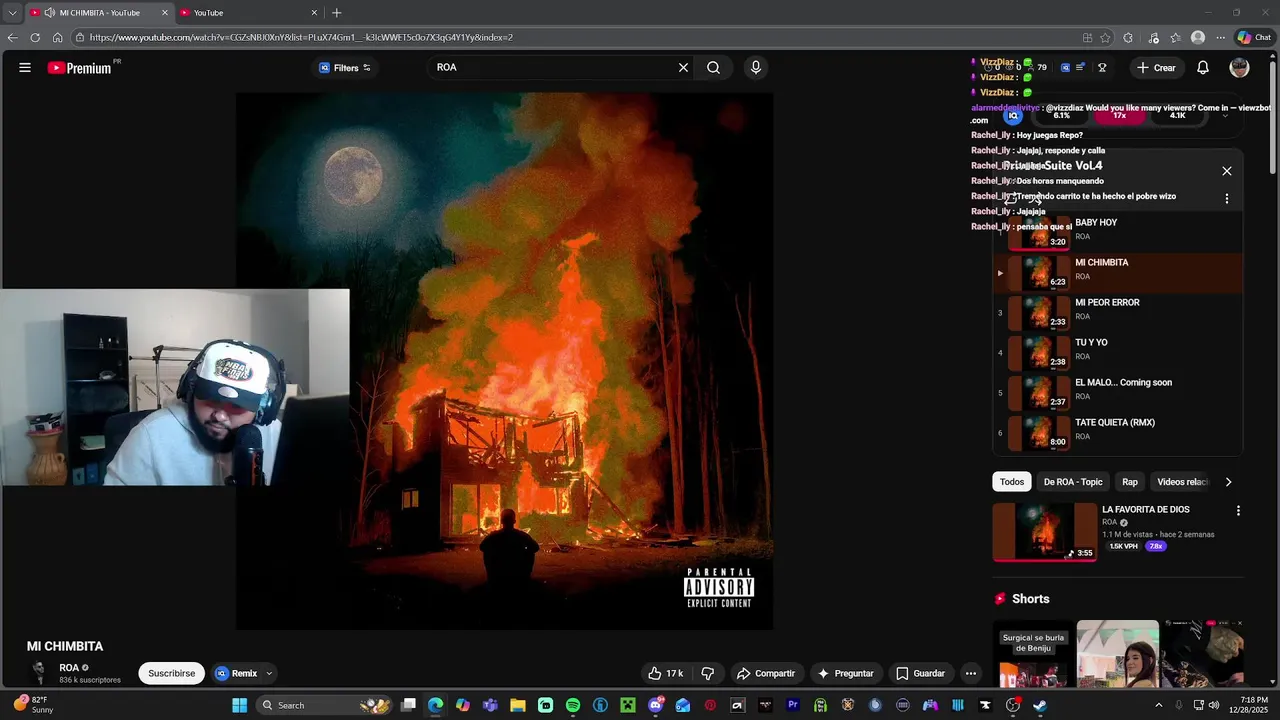Select MI CHIMBITA in the playlist
The height and width of the screenshot is (720, 1280).
(x=1118, y=272)
